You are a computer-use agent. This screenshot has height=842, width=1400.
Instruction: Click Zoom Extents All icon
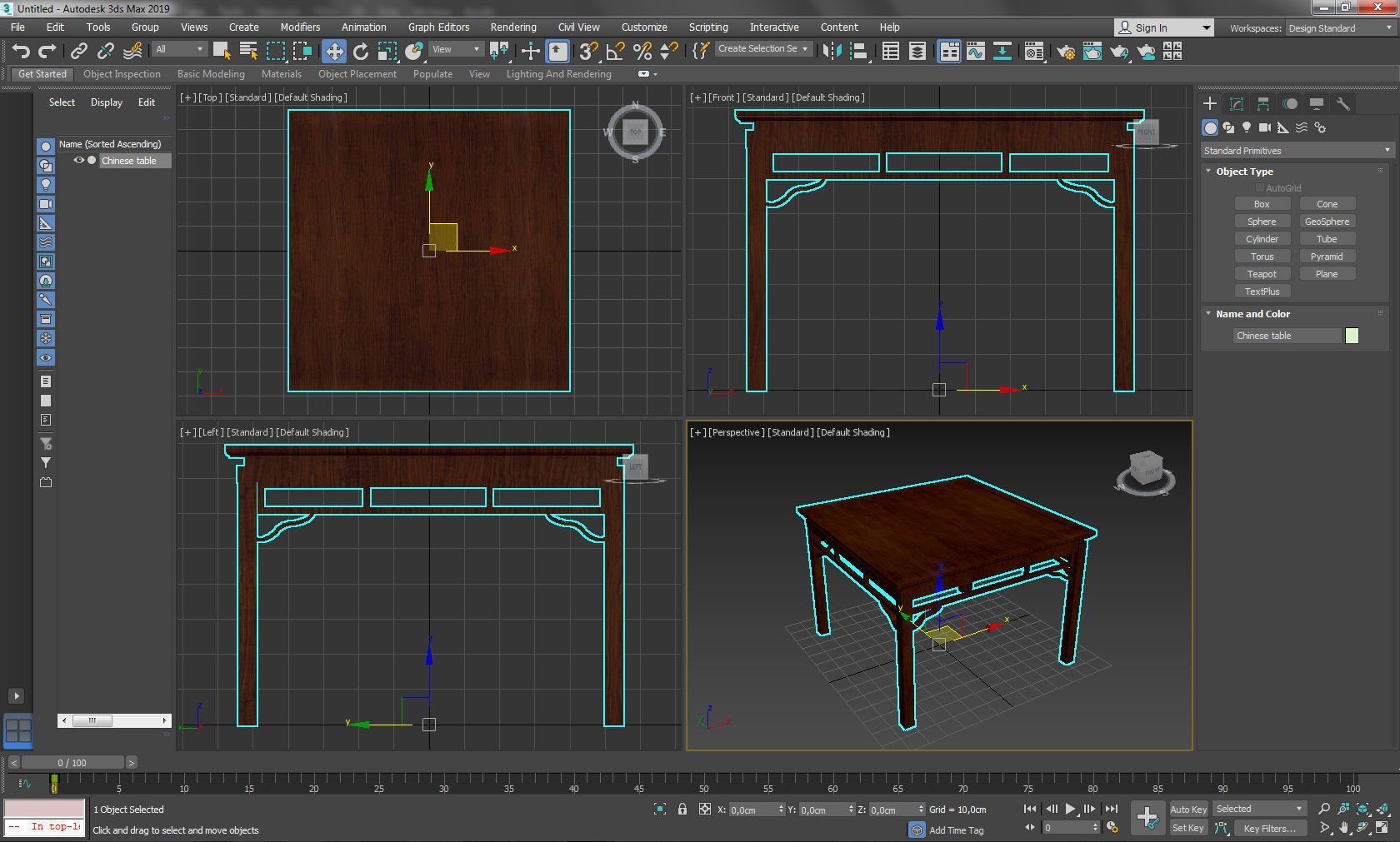click(1382, 809)
